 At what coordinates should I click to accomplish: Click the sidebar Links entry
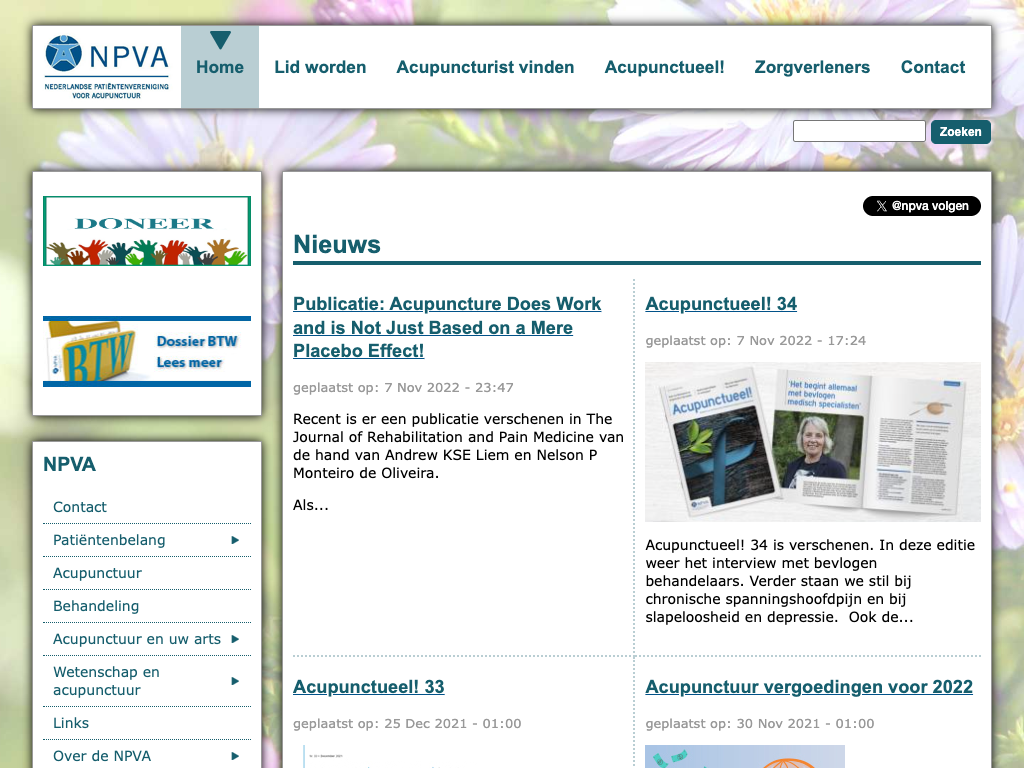click(71, 723)
